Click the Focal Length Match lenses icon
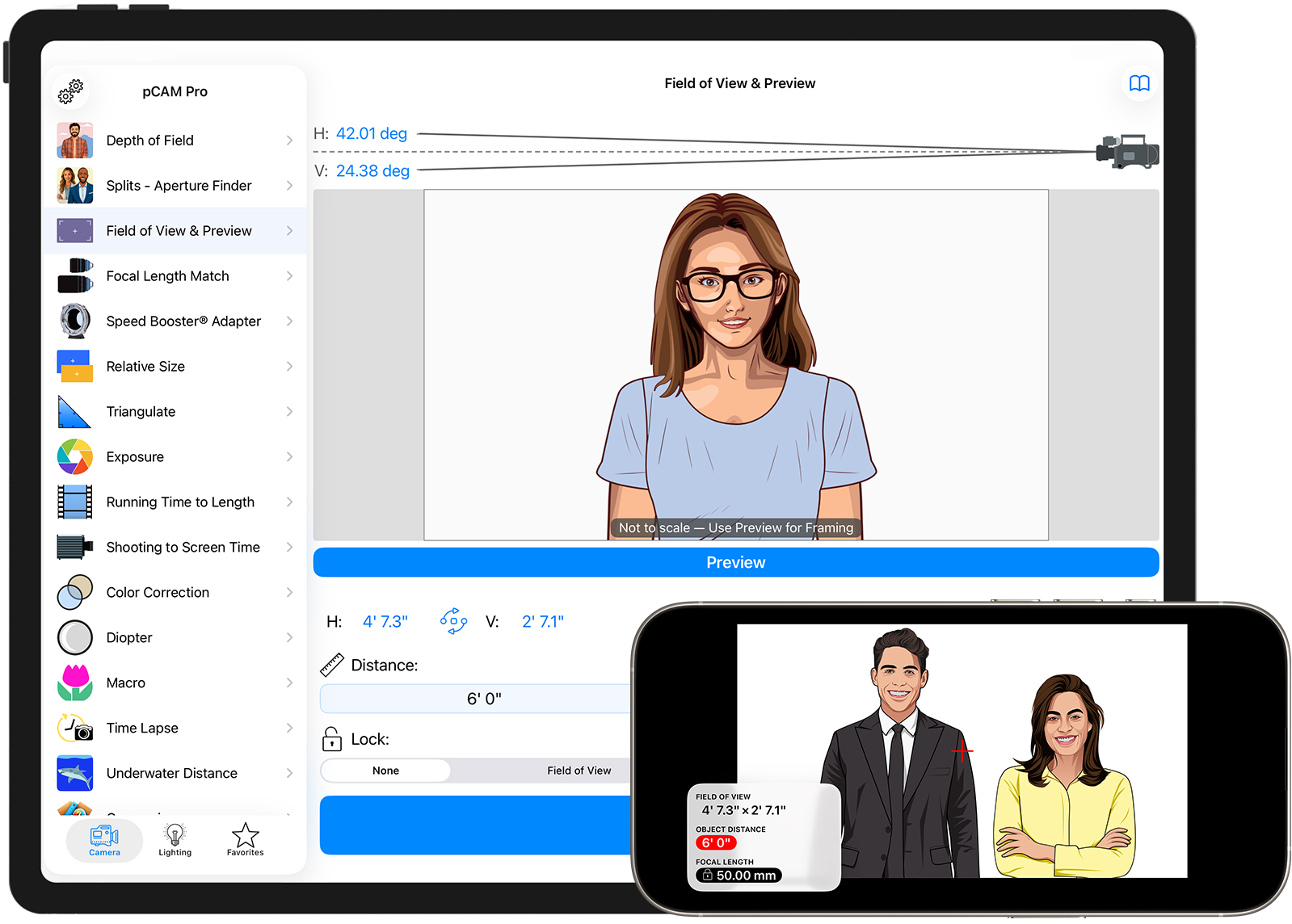1292x924 pixels. 75,276
